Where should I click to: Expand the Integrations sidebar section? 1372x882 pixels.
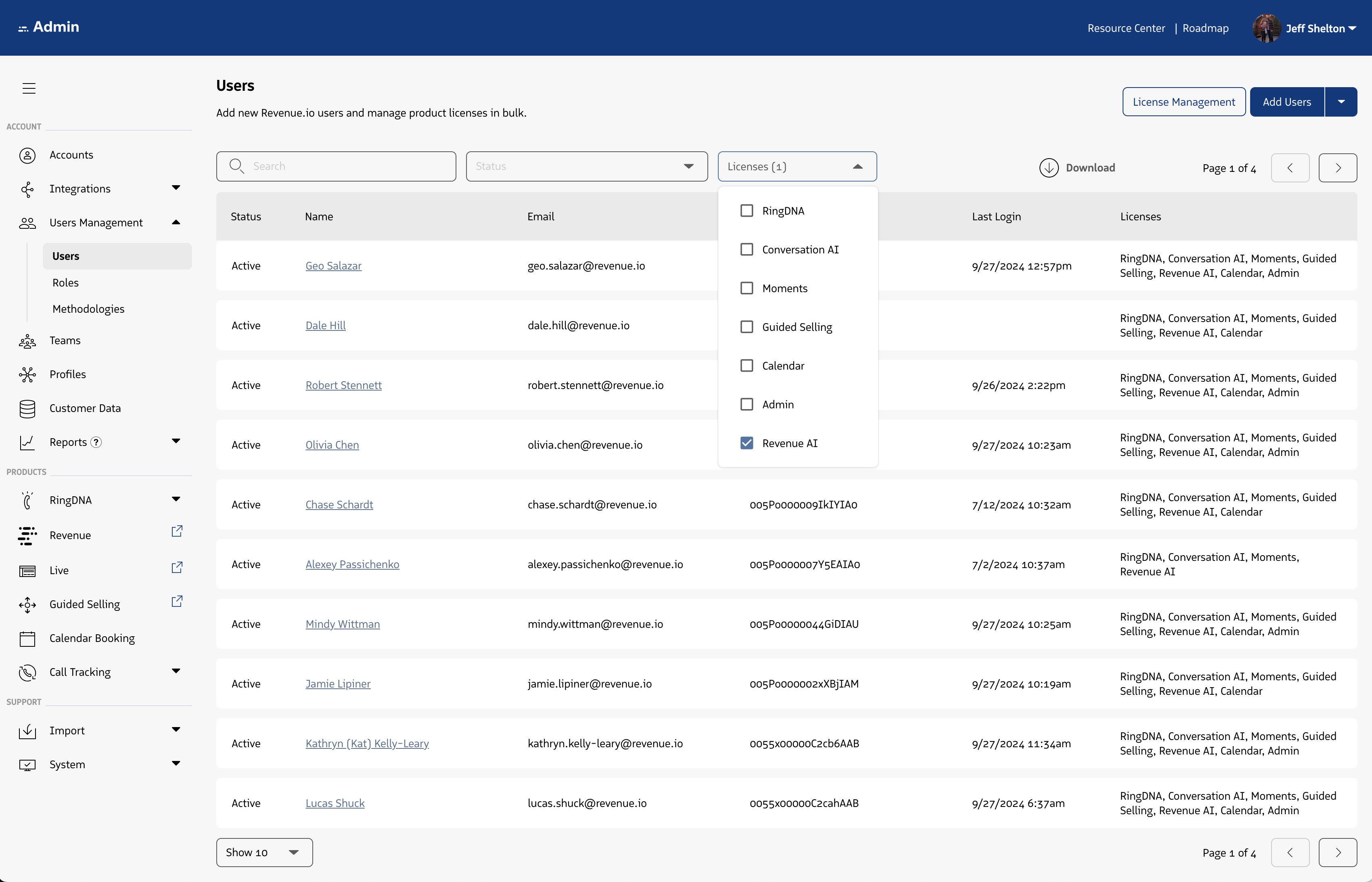point(175,188)
